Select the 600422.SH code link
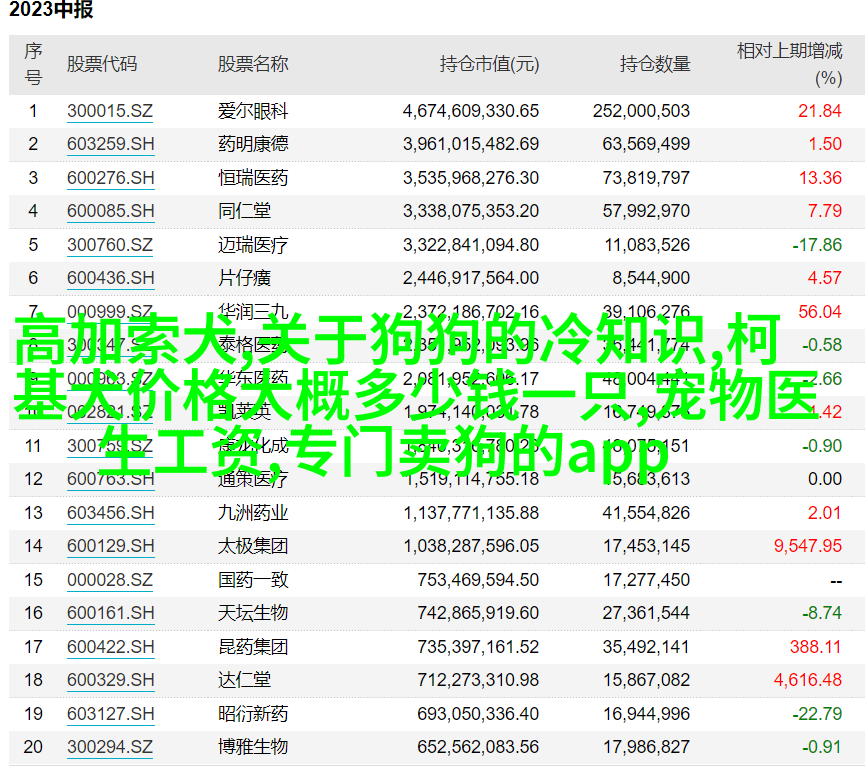The image size is (865, 776). [x=110, y=647]
